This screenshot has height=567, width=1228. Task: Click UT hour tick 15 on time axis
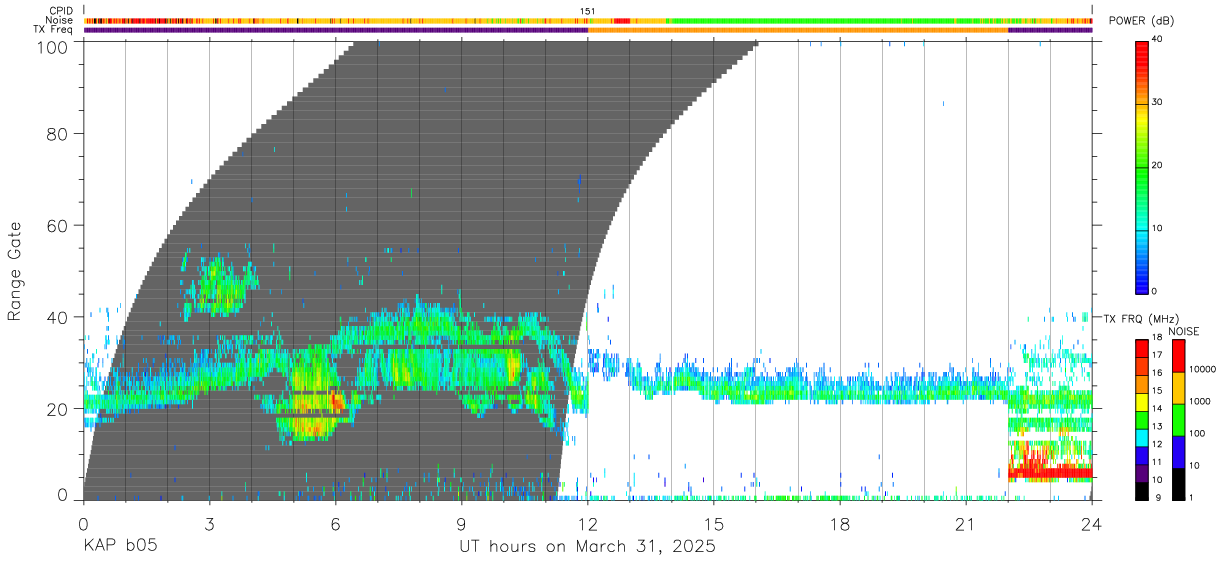click(714, 525)
